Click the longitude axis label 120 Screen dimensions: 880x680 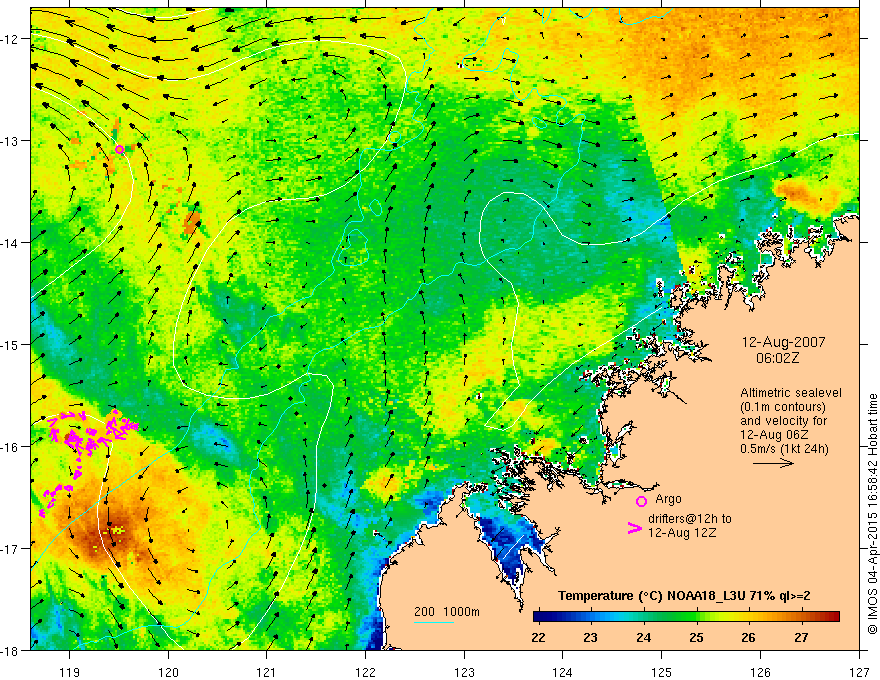coord(168,672)
